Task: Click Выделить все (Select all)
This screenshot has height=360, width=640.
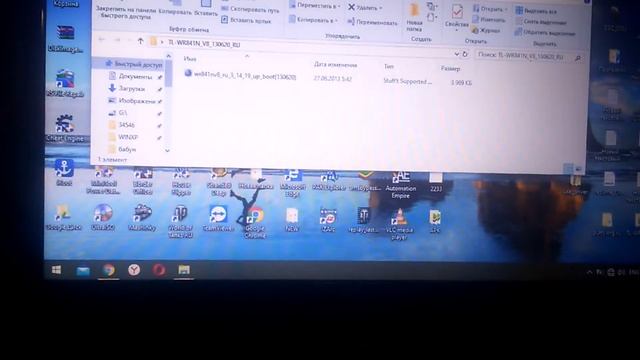Action: (536, 11)
